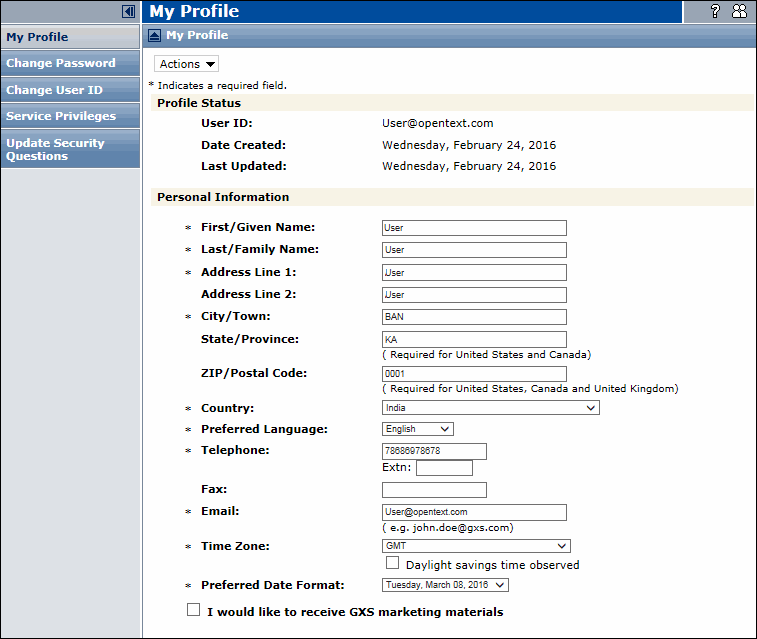
Task: Collapse the left navigation sidebar
Action: coord(128,12)
